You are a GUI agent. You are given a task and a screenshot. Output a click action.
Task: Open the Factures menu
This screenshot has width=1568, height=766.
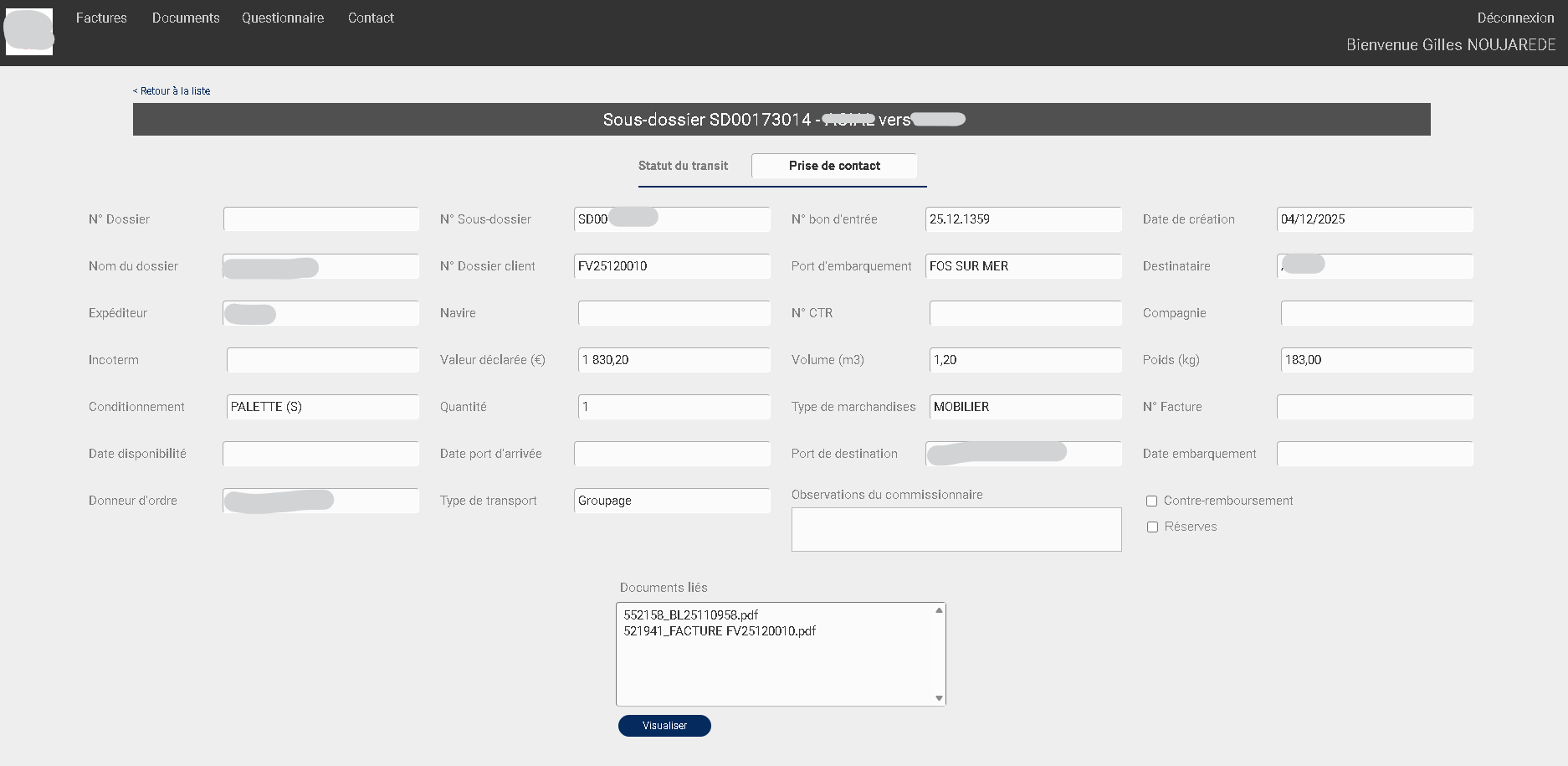[101, 18]
